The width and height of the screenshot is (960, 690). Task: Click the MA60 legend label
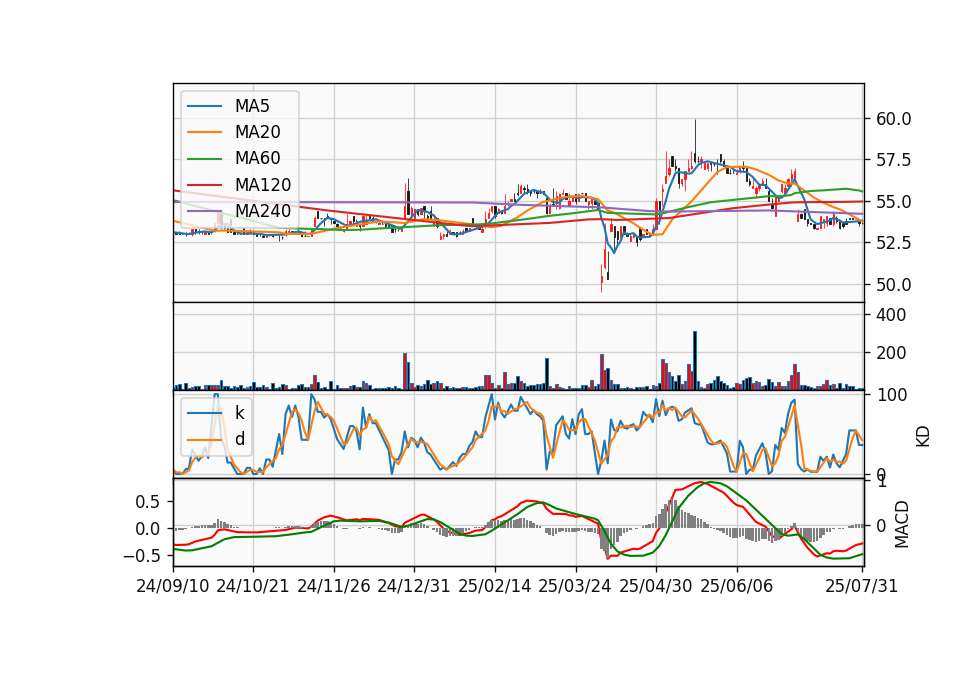pyautogui.click(x=257, y=158)
